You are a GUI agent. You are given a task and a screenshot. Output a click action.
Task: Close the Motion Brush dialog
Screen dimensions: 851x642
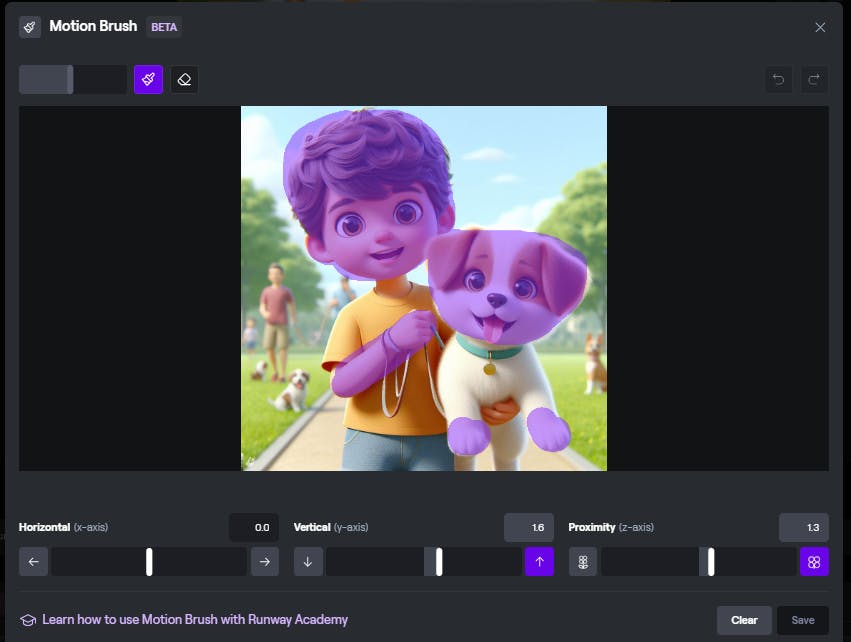tap(820, 27)
